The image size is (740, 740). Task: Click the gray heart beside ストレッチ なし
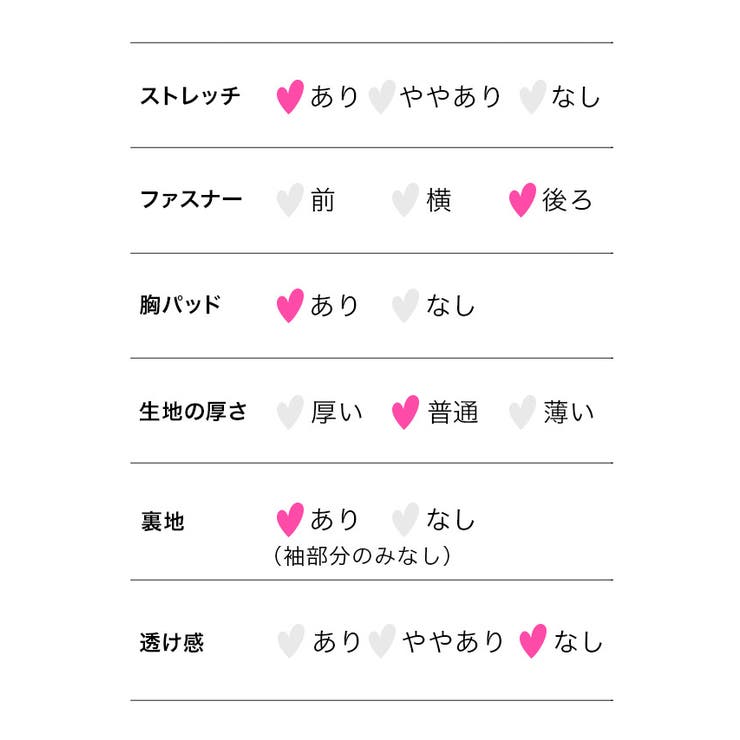click(x=532, y=97)
